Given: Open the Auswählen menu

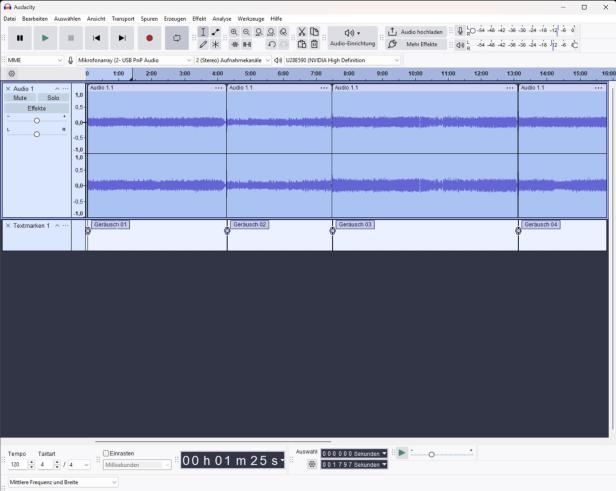Looking at the screenshot, I should coord(67,18).
